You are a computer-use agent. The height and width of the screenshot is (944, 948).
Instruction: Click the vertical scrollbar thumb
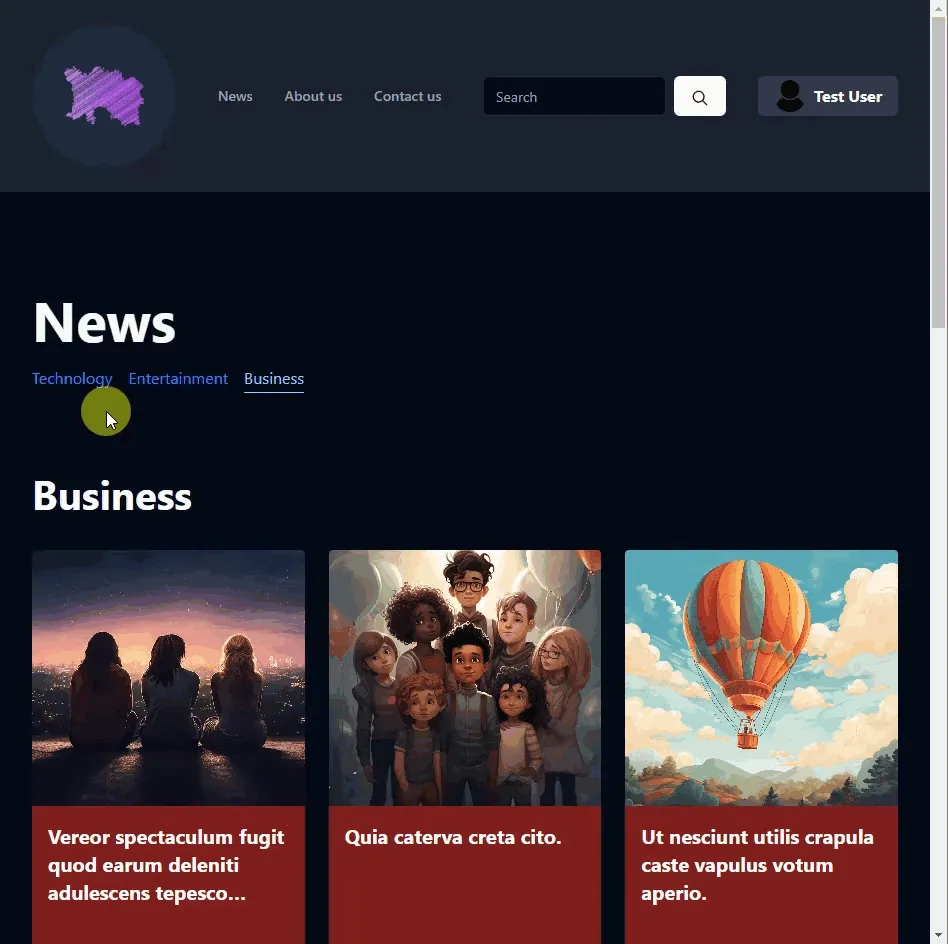point(938,174)
